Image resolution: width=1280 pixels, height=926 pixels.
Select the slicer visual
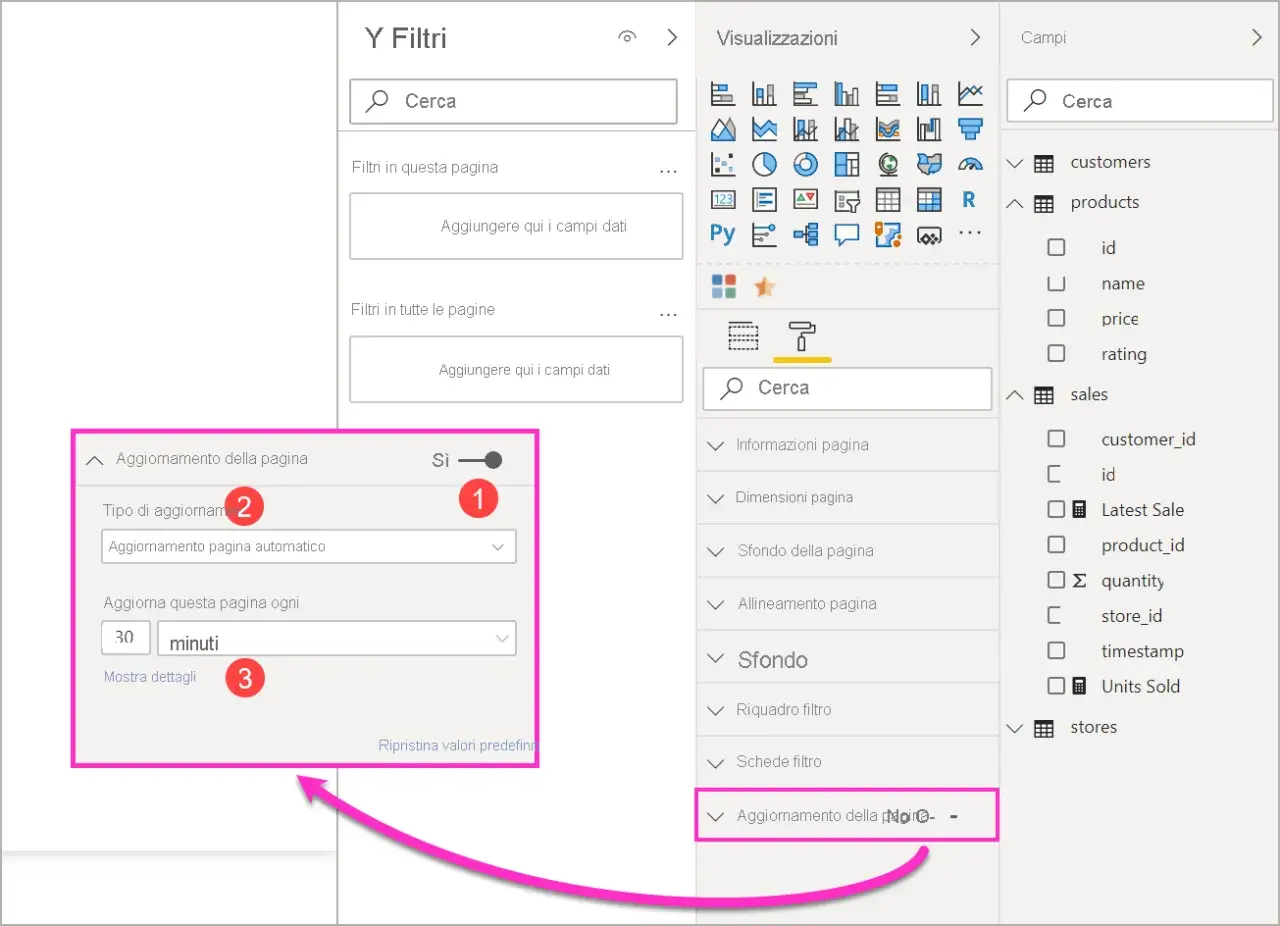click(846, 199)
